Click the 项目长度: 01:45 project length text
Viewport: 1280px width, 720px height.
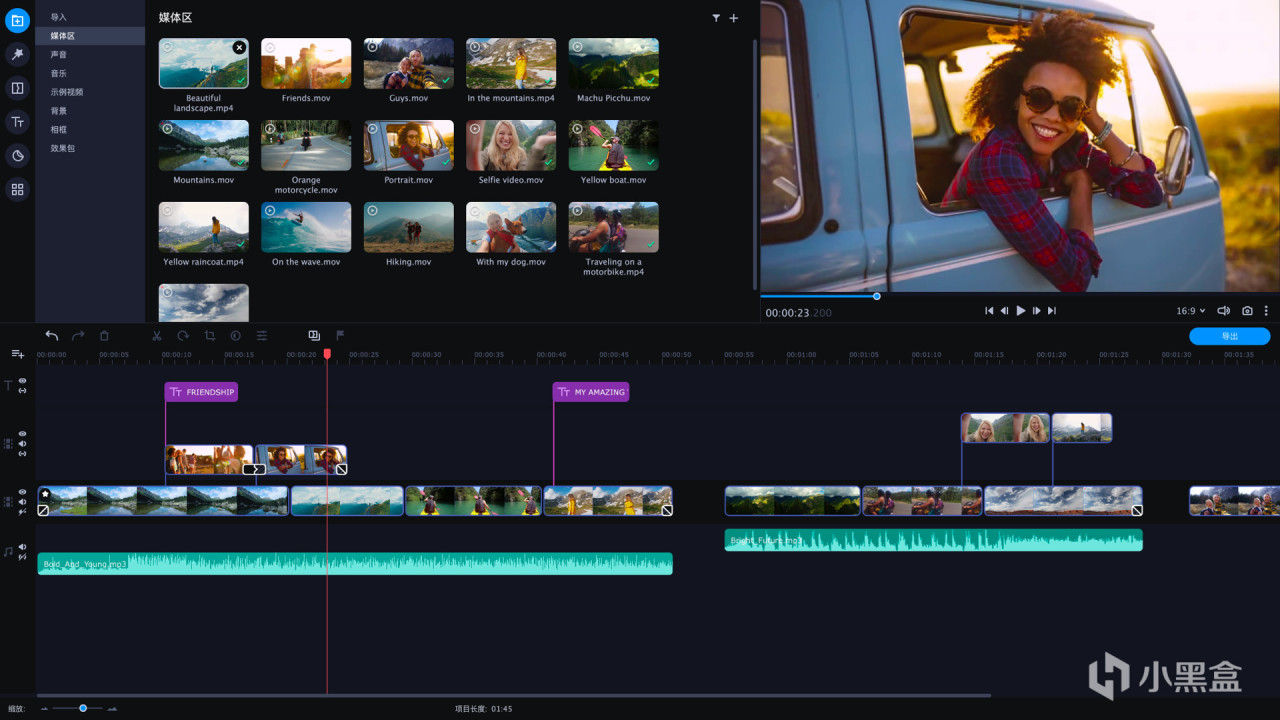click(x=484, y=709)
